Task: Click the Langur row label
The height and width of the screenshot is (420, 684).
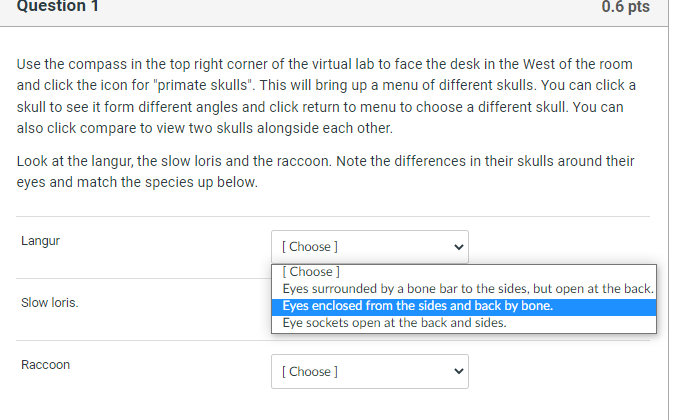Action: 40,241
